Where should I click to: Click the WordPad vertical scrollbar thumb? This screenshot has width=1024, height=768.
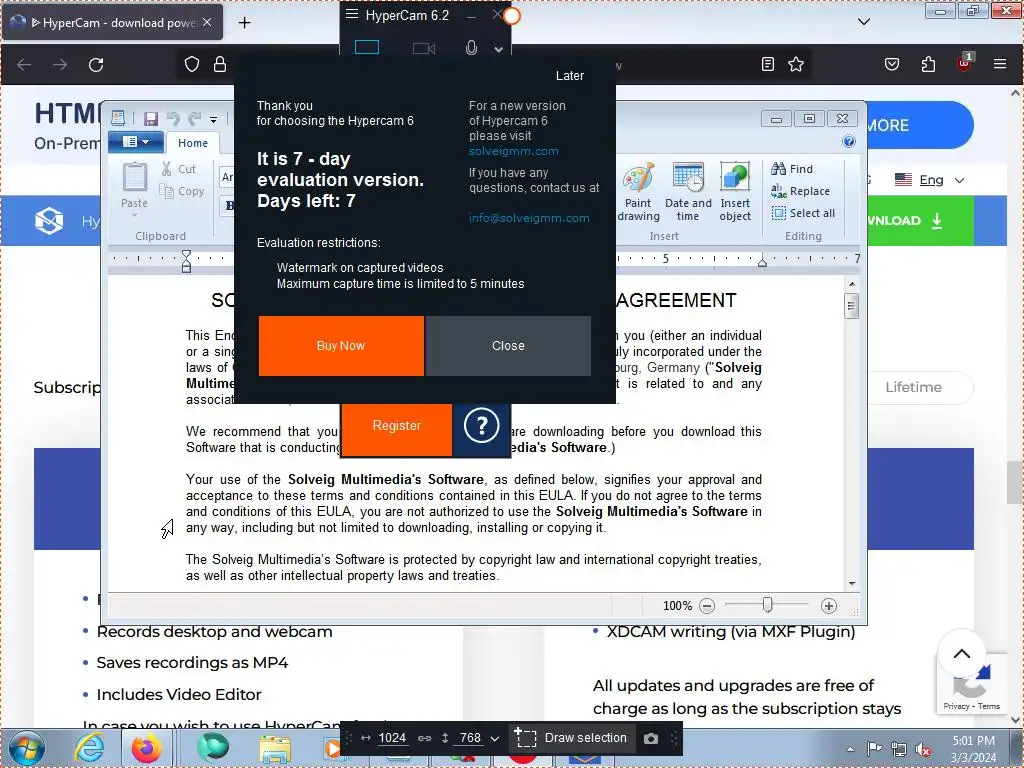[x=851, y=306]
